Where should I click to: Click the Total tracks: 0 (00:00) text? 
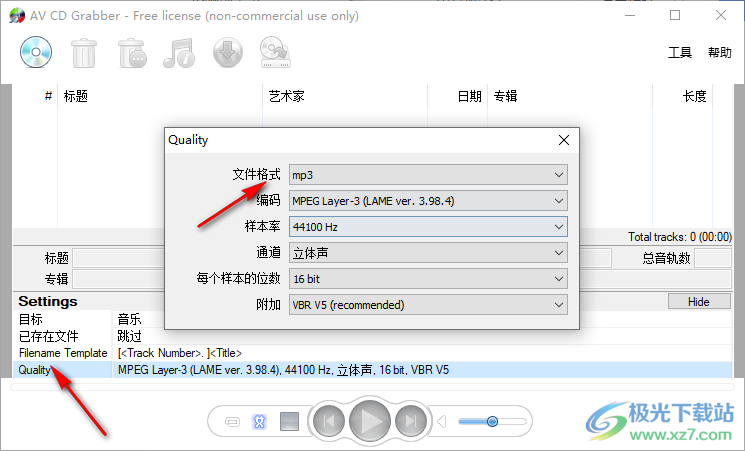679,237
